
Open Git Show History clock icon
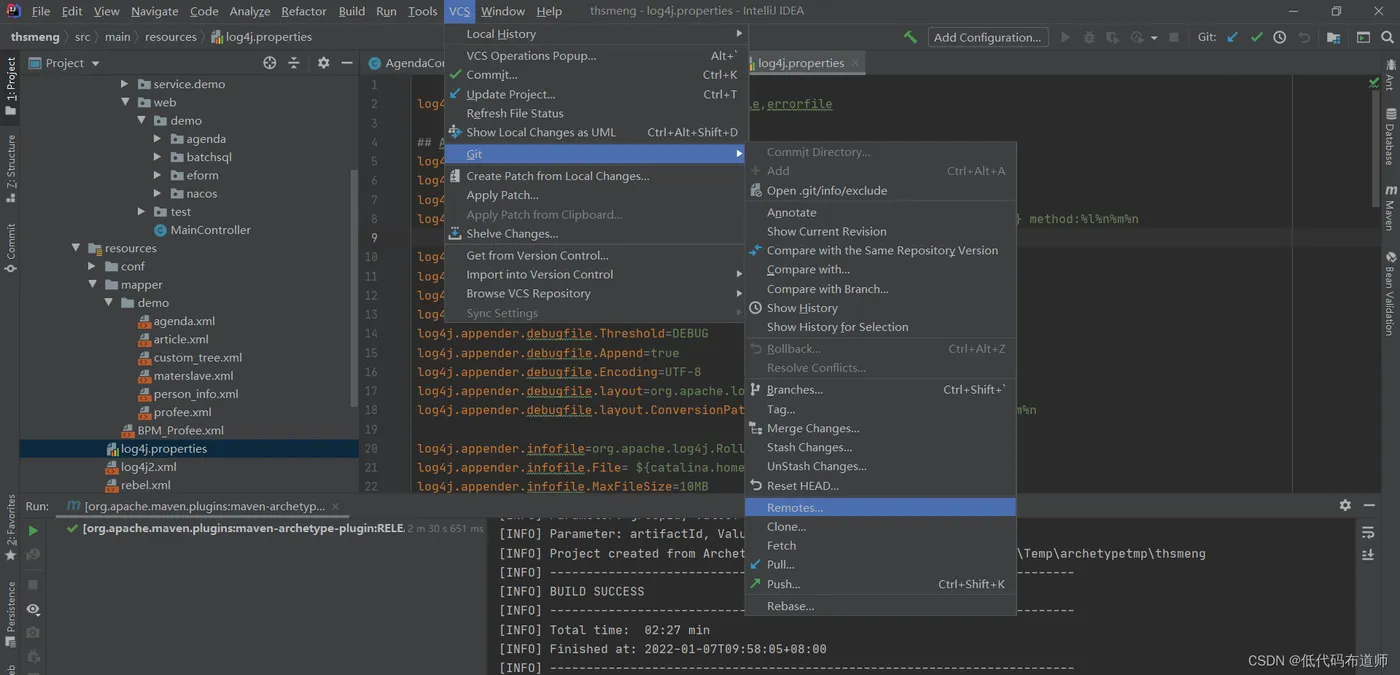pyautogui.click(x=1280, y=37)
